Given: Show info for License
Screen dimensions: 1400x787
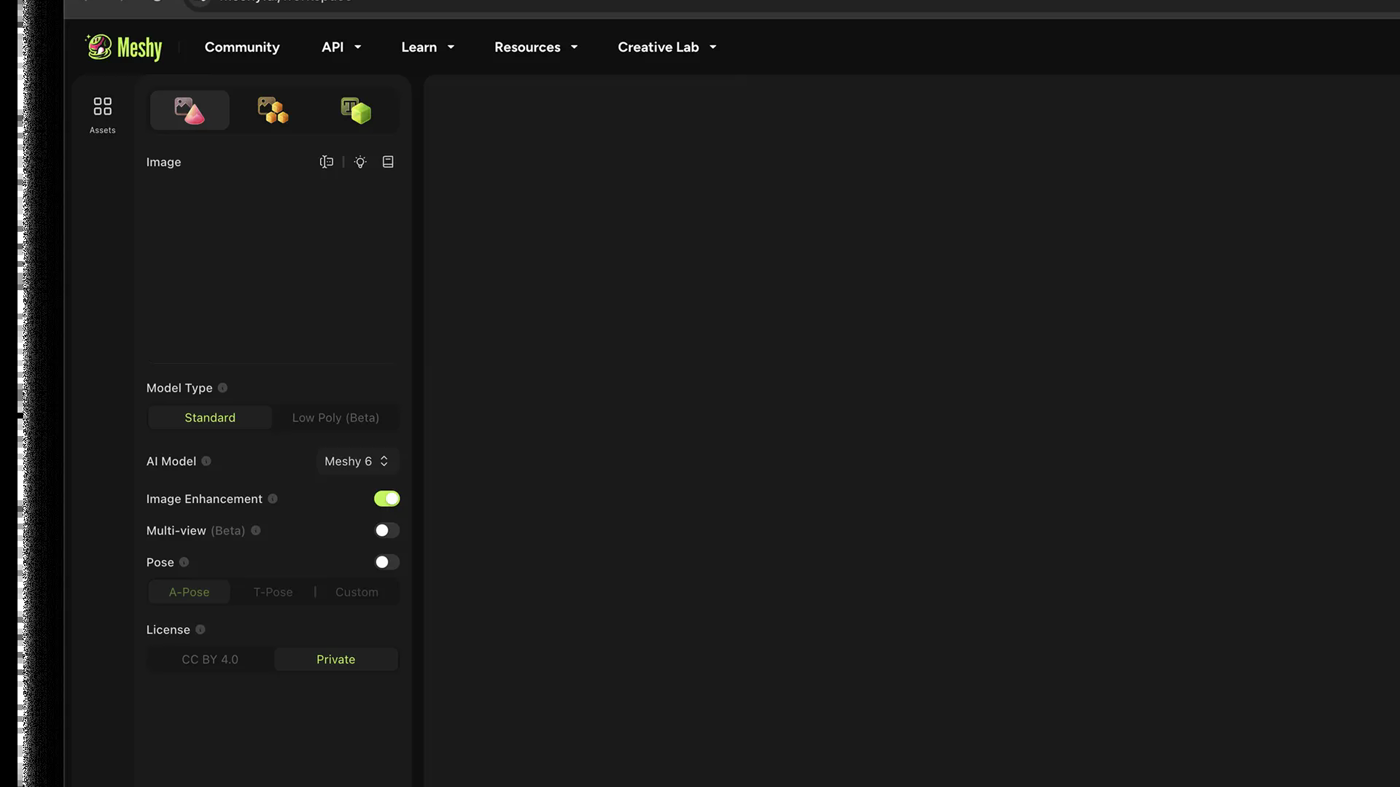Looking at the screenshot, I should pos(200,630).
